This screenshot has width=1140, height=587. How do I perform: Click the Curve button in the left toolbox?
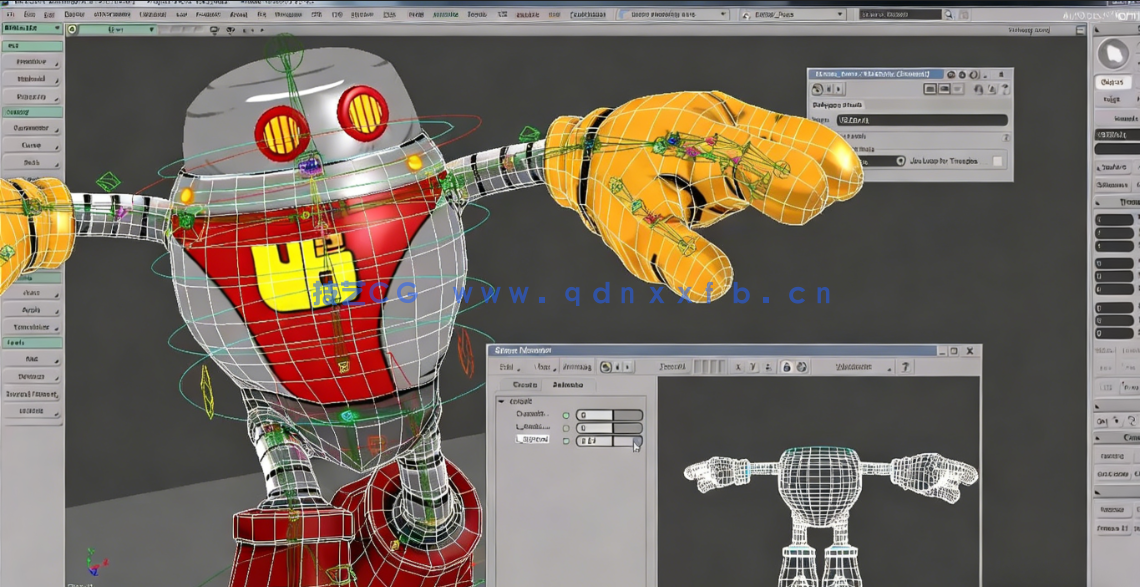click(30, 146)
